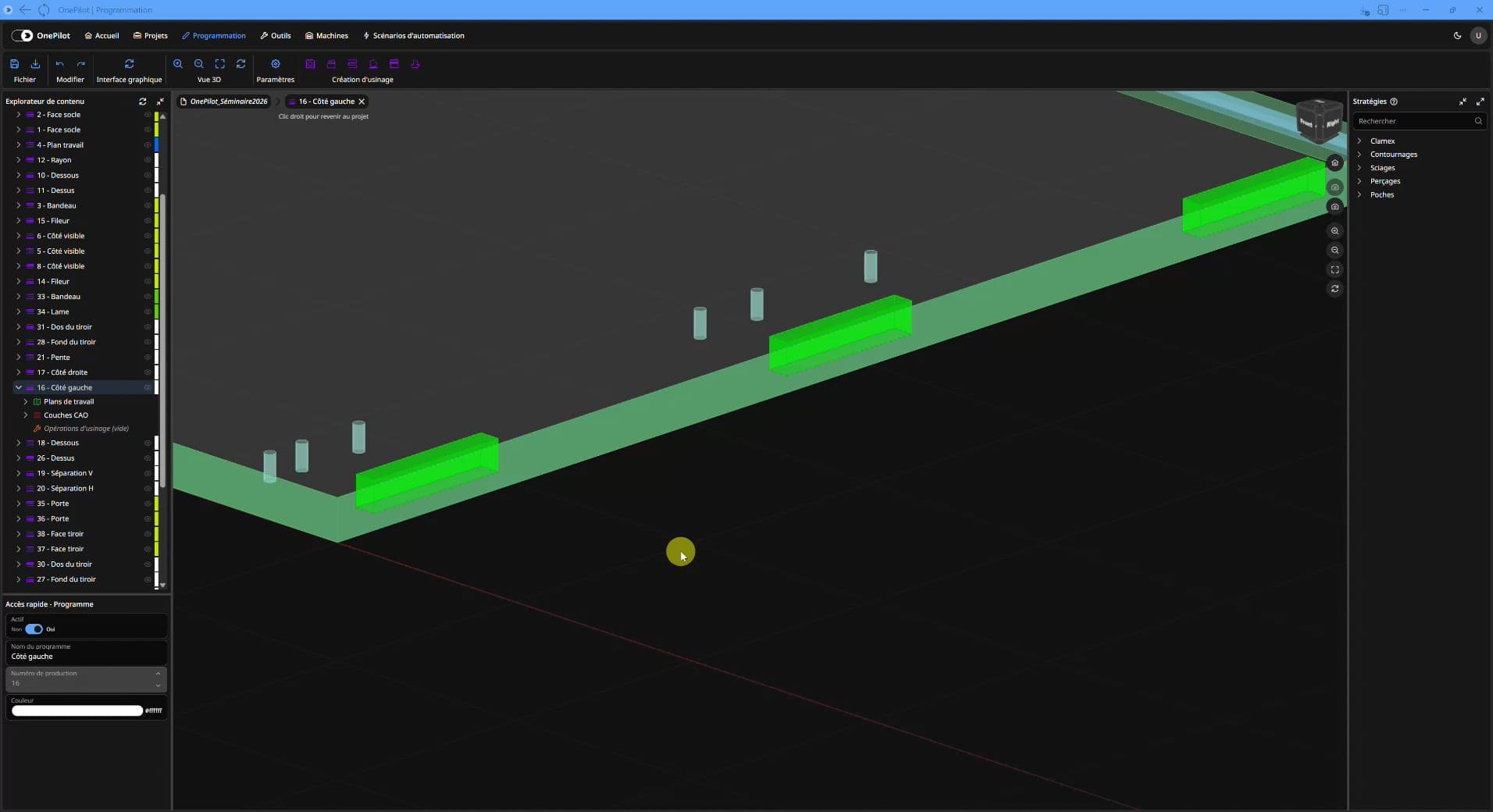Open Scénarios d'automatisation menu
Viewport: 1493px width, 812px height.
[x=413, y=36]
